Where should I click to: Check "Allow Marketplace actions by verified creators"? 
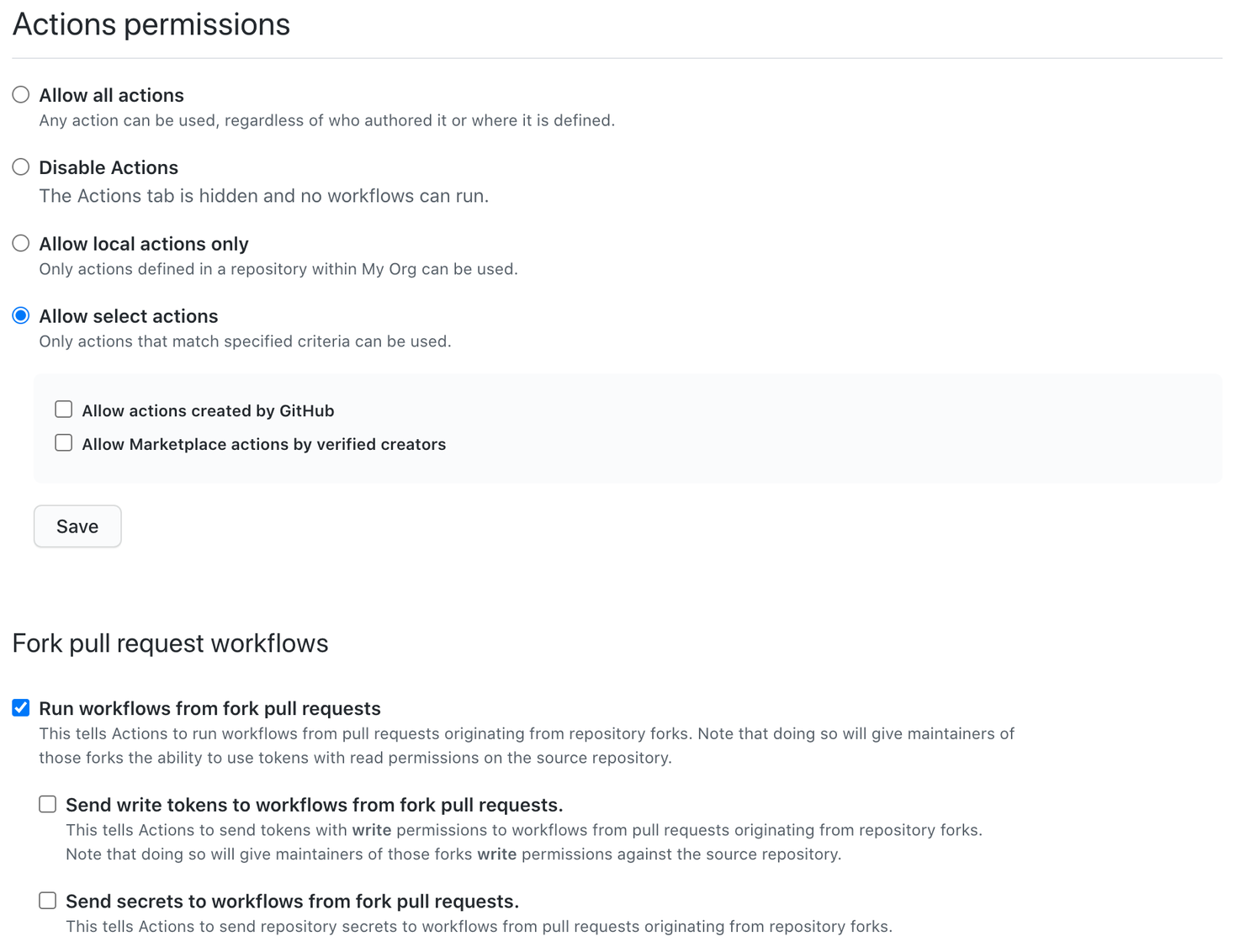pos(63,442)
